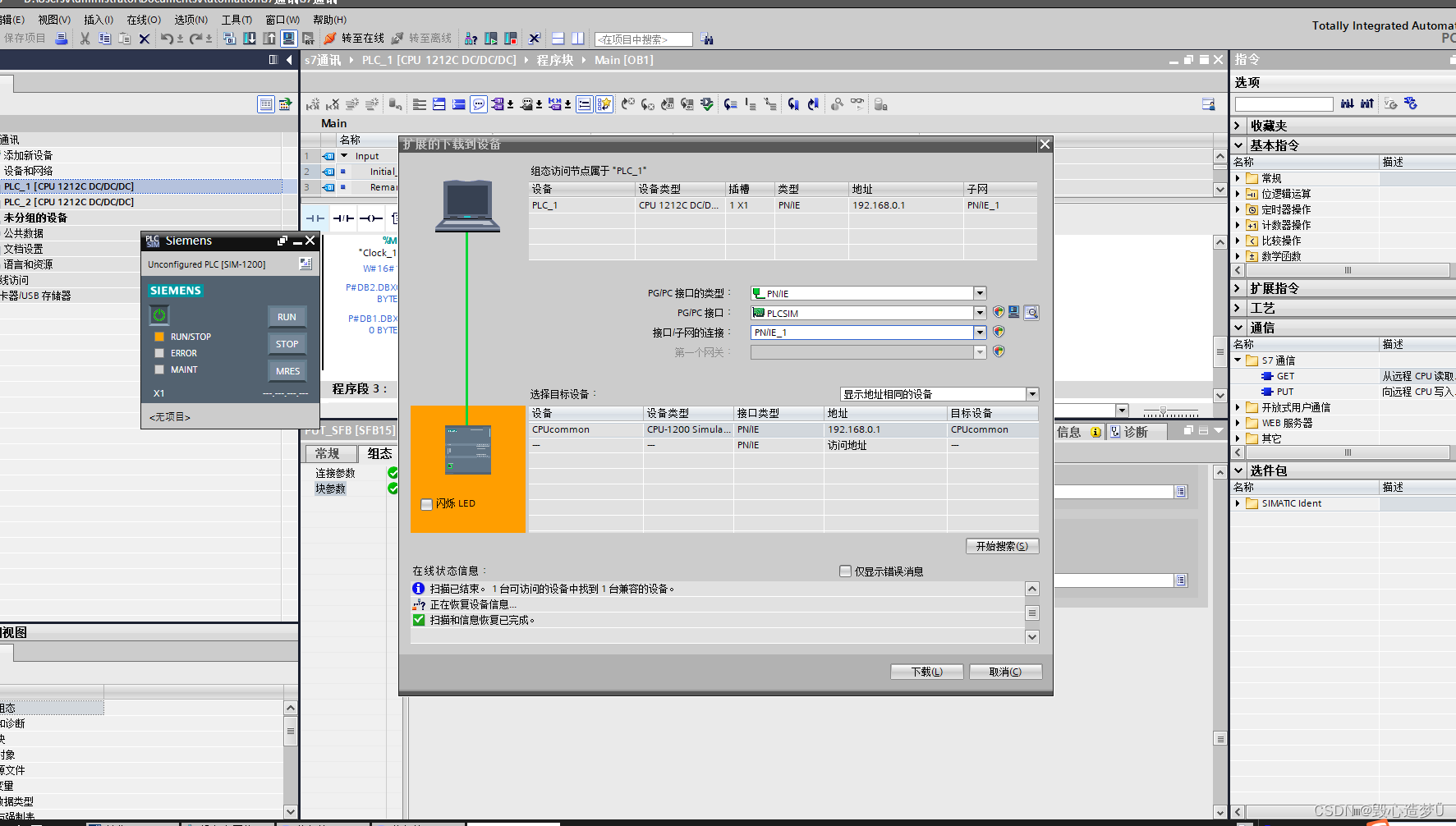
Task: Click the project search input field
Action: click(x=644, y=39)
